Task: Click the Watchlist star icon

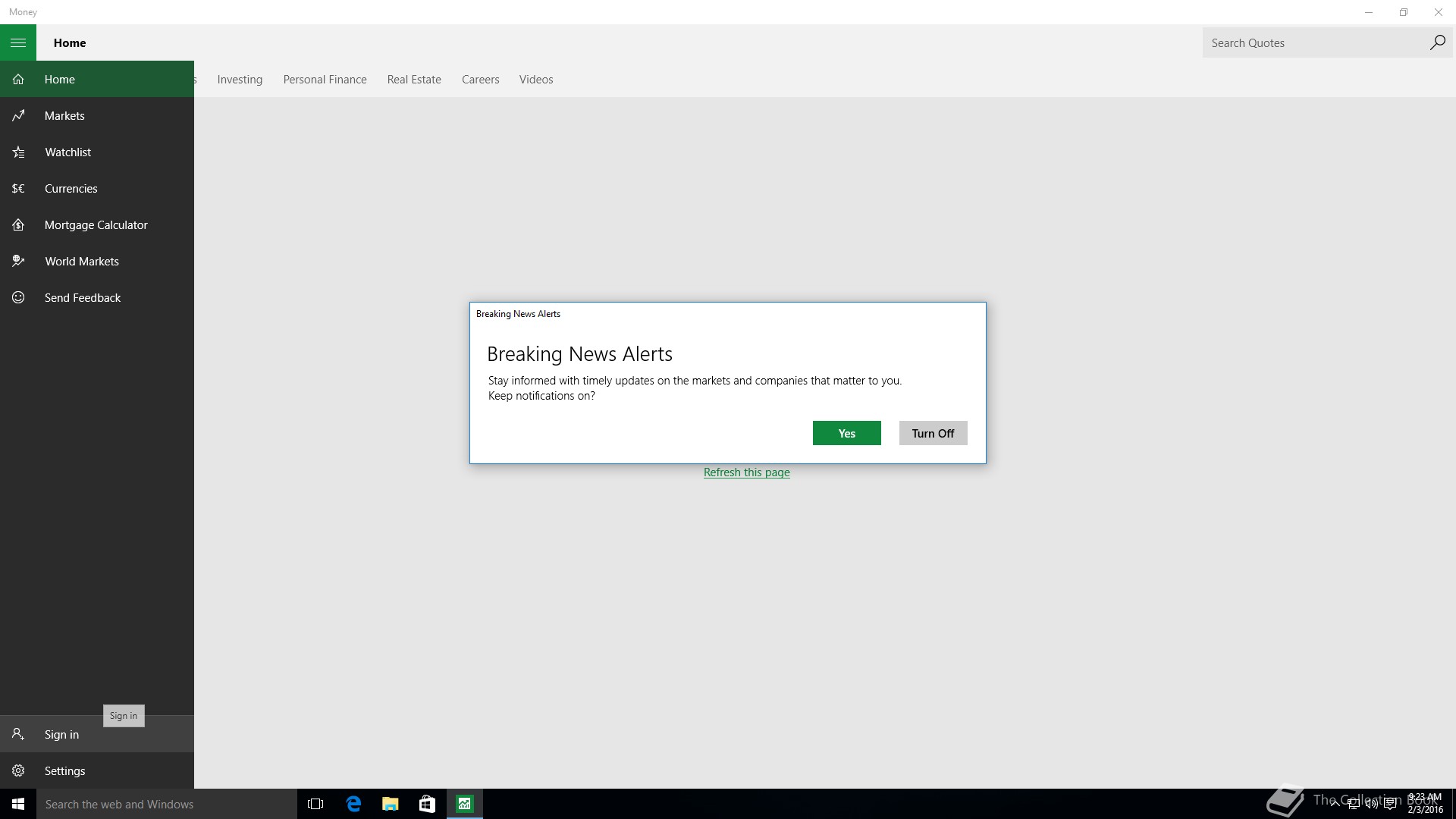Action: [x=18, y=152]
